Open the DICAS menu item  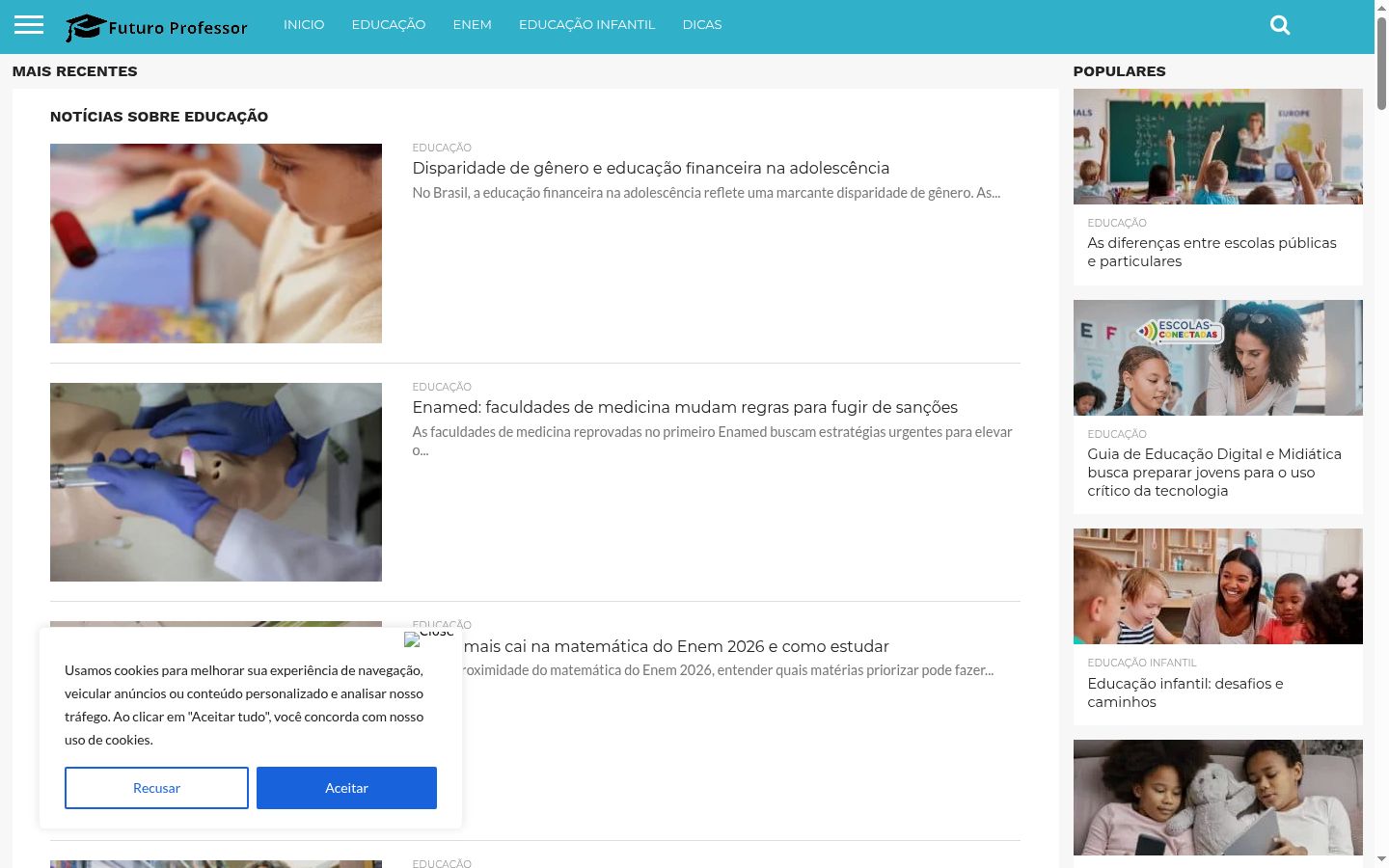pos(702,25)
